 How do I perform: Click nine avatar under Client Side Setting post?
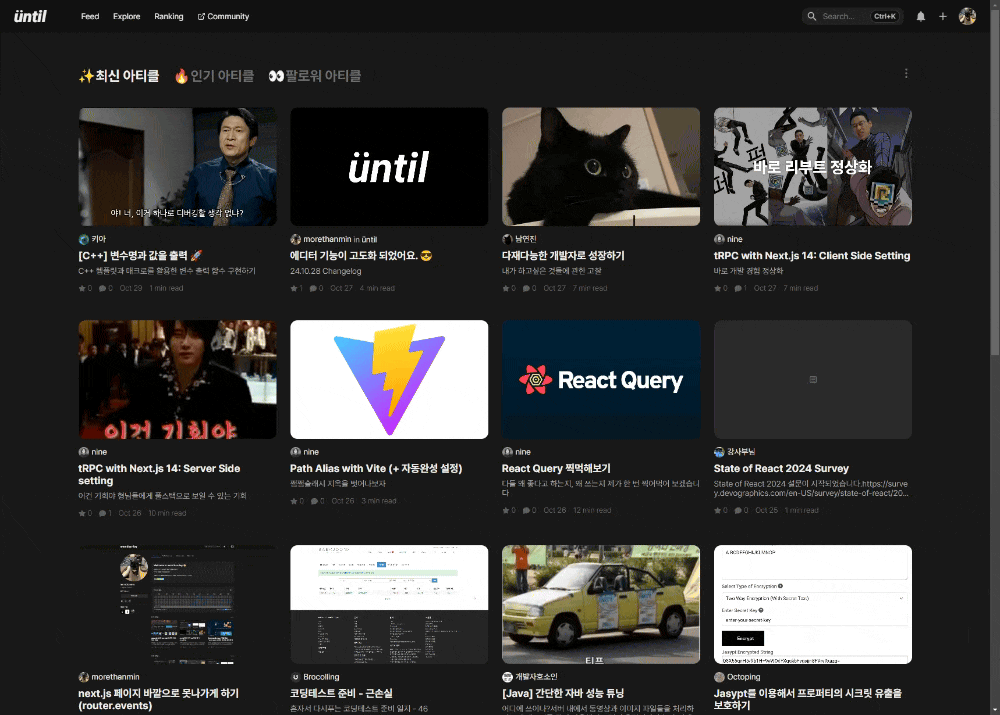(719, 239)
